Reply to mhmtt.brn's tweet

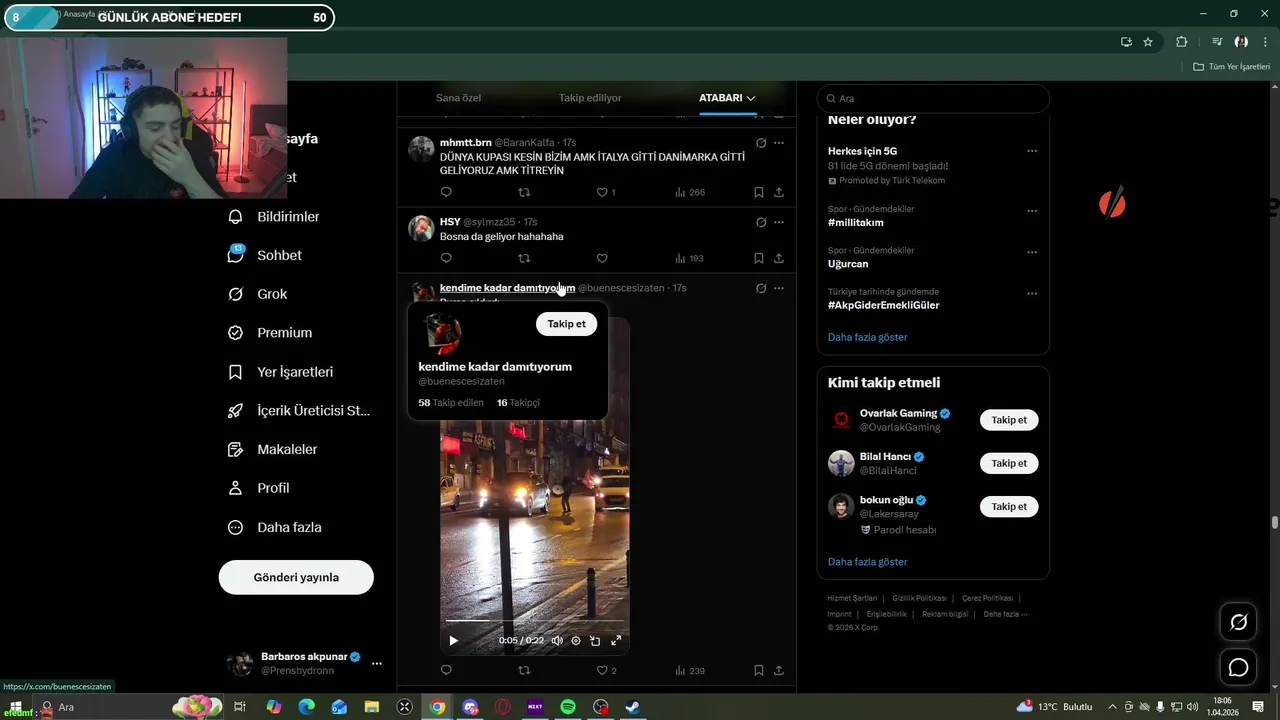coord(446,192)
